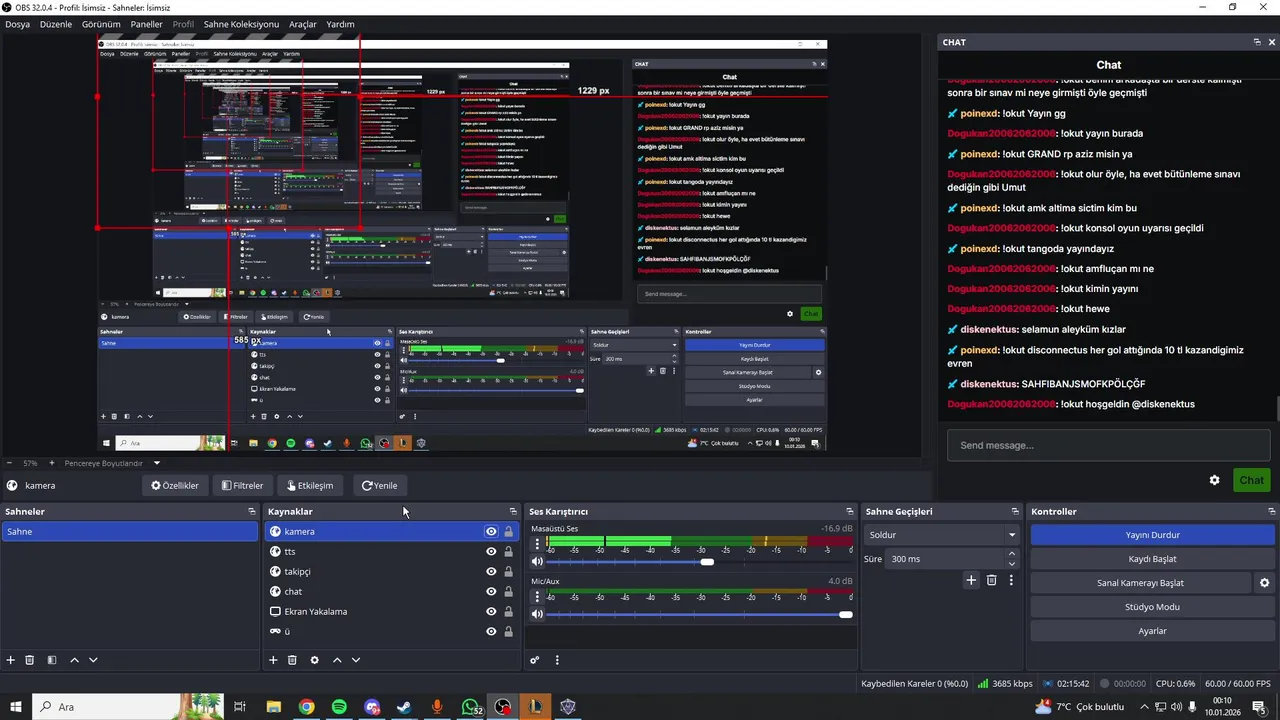Viewport: 1280px width, 720px height.
Task: Adjust Masaüstü Ses volume slider handle
Action: pyautogui.click(x=707, y=562)
